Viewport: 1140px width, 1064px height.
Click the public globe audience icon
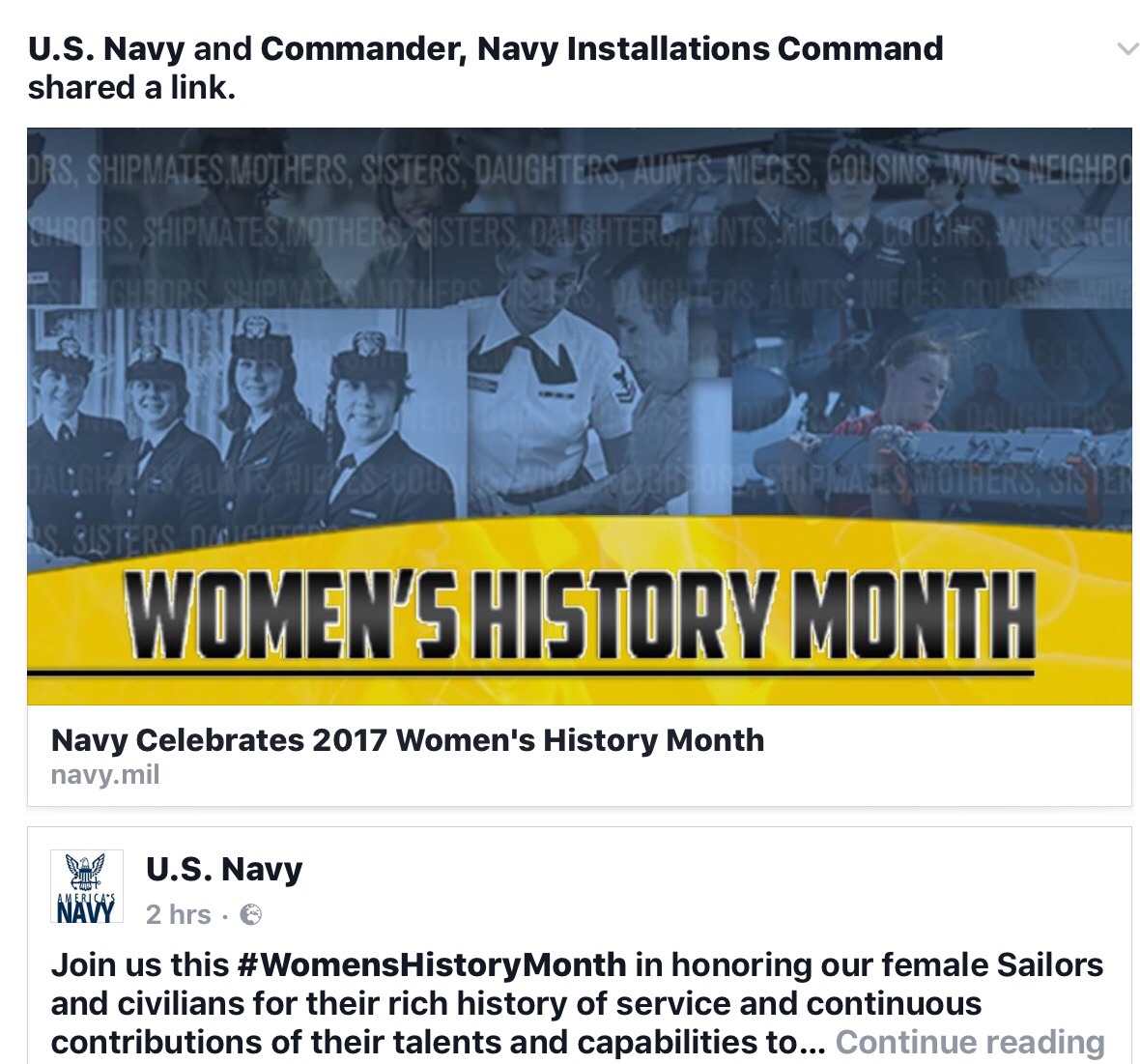pyautogui.click(x=250, y=913)
